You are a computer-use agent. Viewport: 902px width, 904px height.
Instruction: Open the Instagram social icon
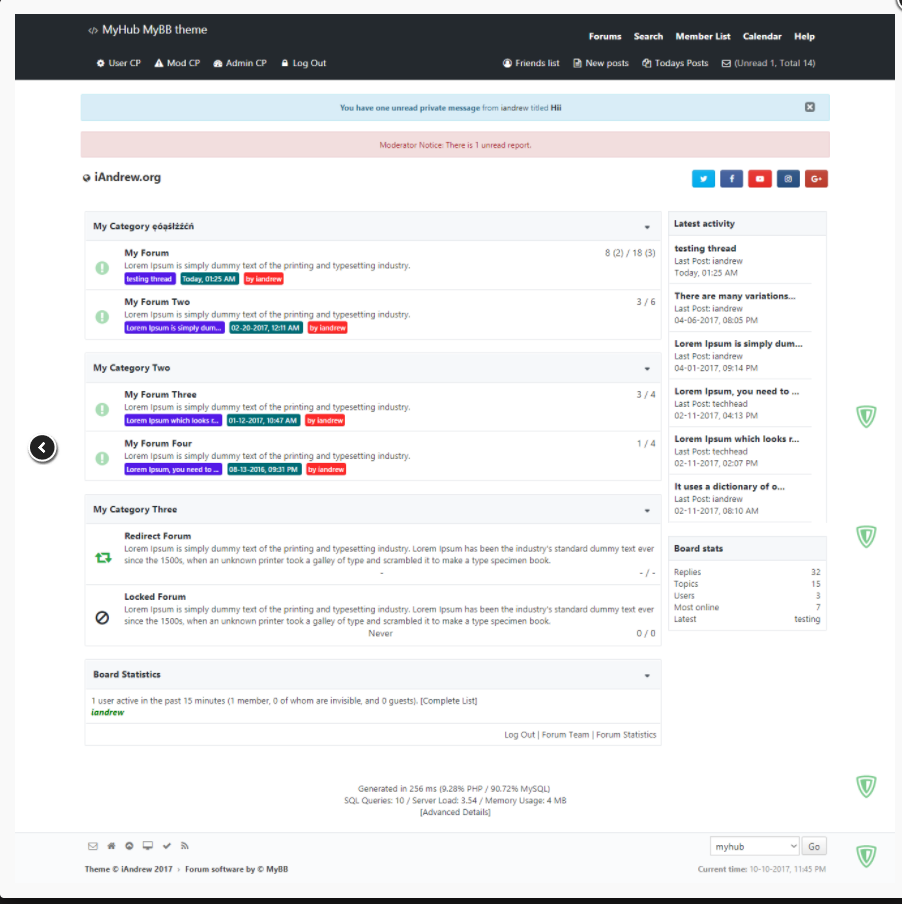point(788,179)
